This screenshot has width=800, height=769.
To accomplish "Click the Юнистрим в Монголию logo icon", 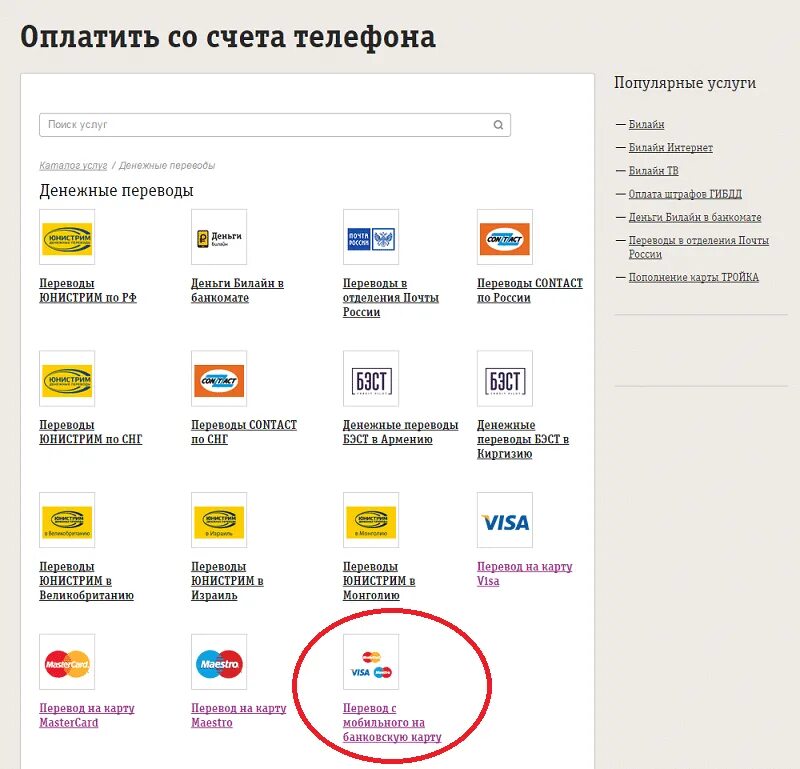I will coord(371,520).
